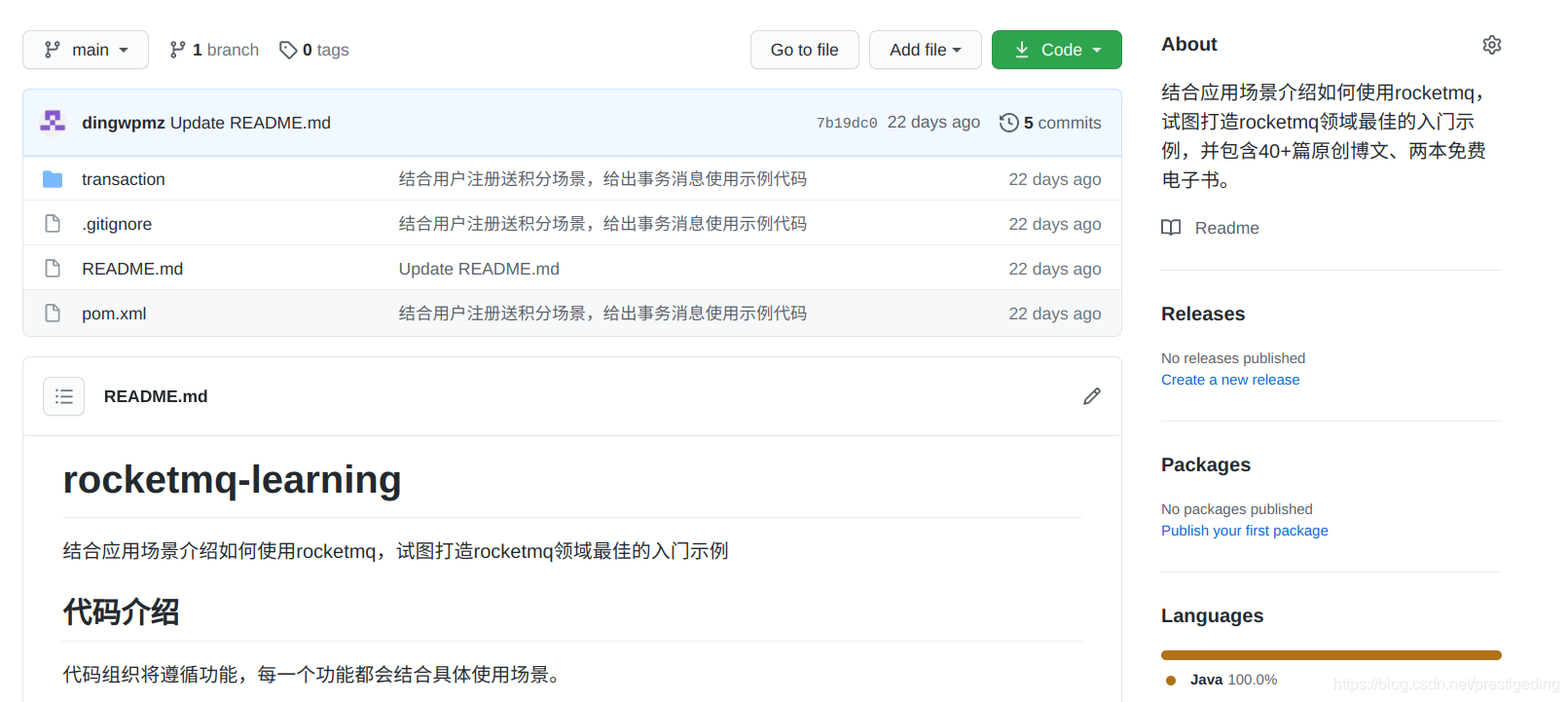Open the Releases heading link

[x=1203, y=314]
